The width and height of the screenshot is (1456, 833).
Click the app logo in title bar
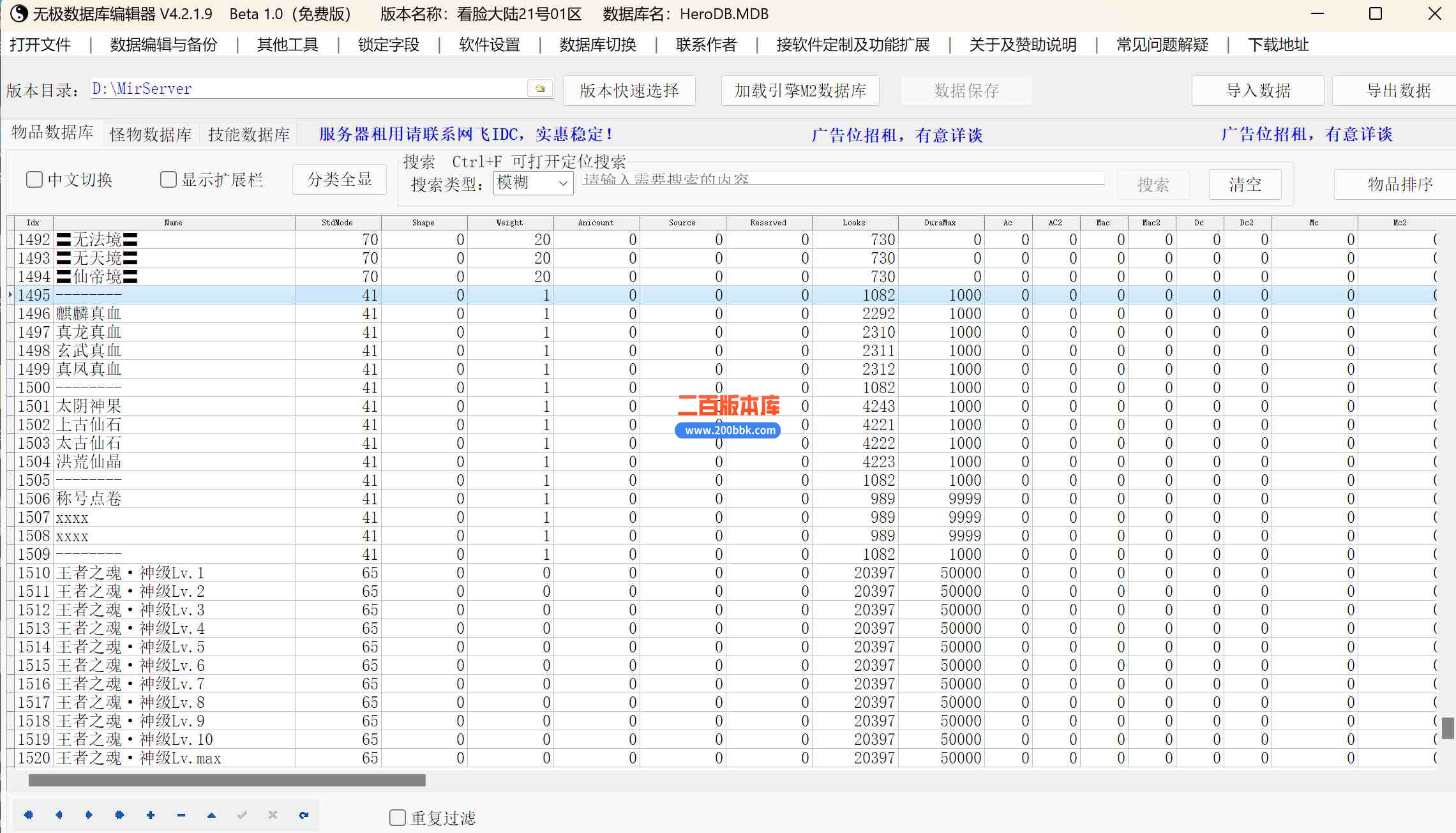[18, 13]
